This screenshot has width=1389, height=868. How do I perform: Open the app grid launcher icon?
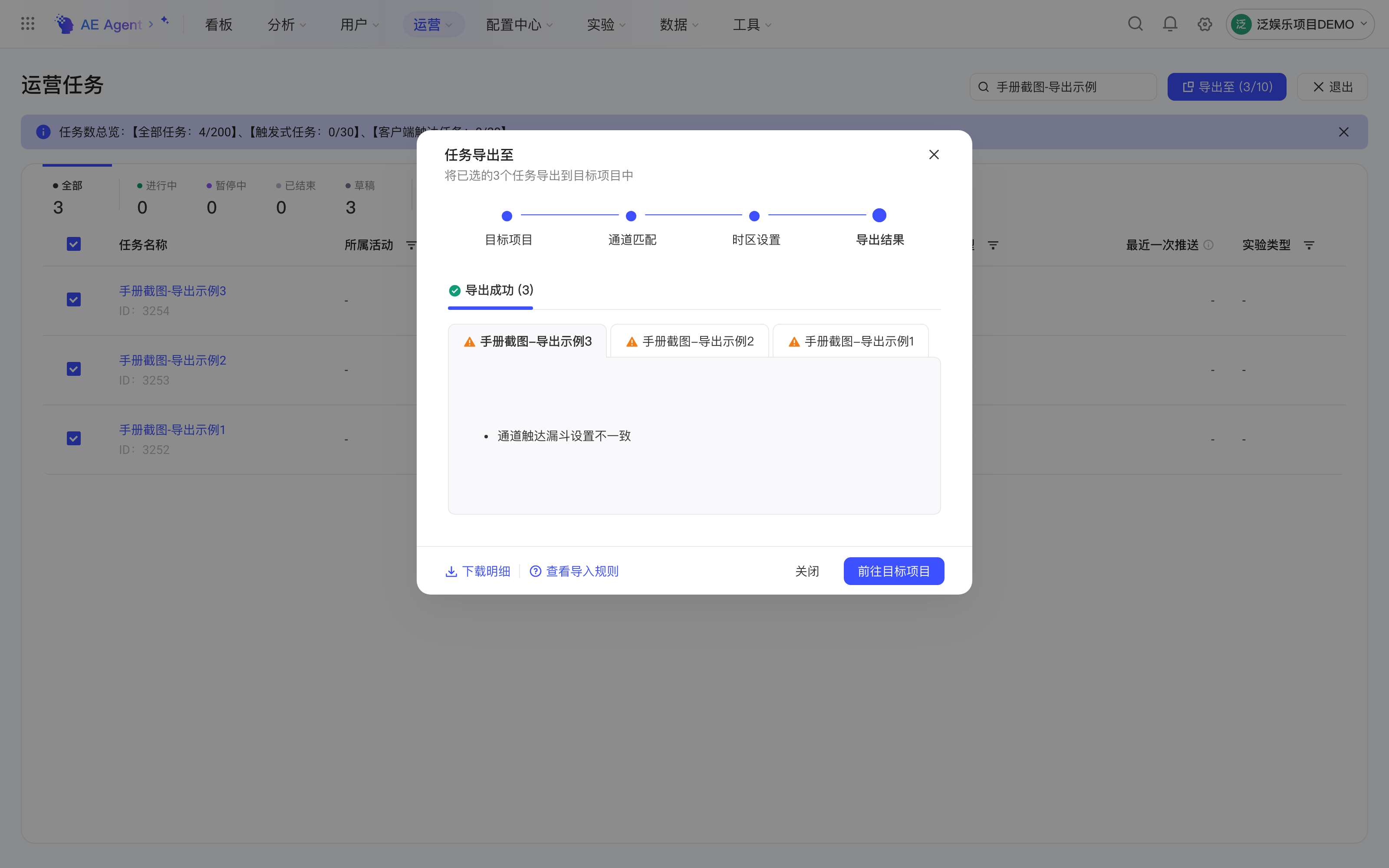(x=27, y=24)
